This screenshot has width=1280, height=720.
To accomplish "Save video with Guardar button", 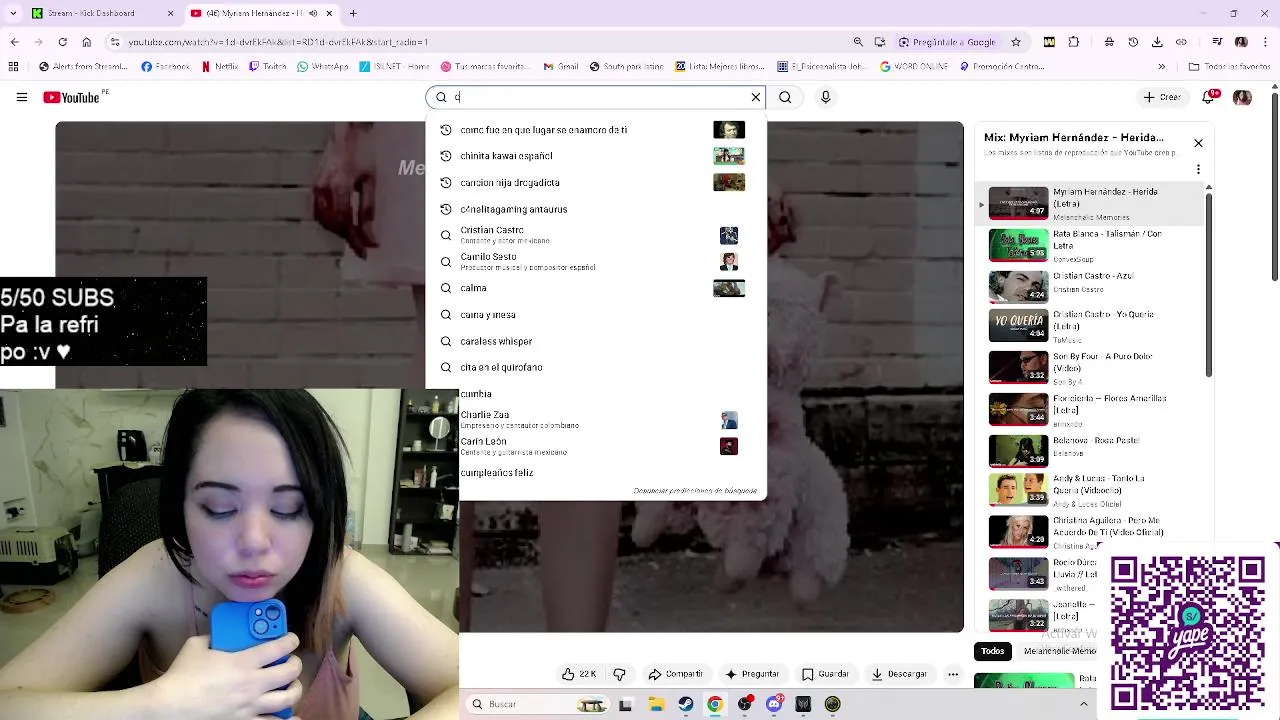I will [x=826, y=674].
